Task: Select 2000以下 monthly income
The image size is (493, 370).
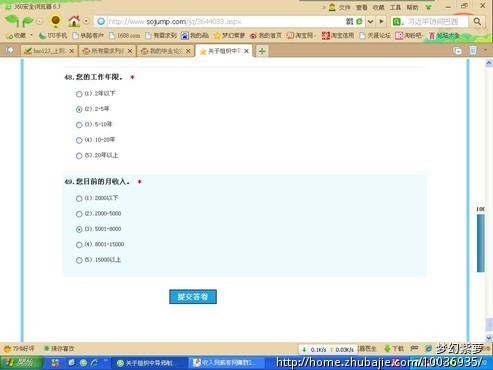Action: tap(79, 199)
